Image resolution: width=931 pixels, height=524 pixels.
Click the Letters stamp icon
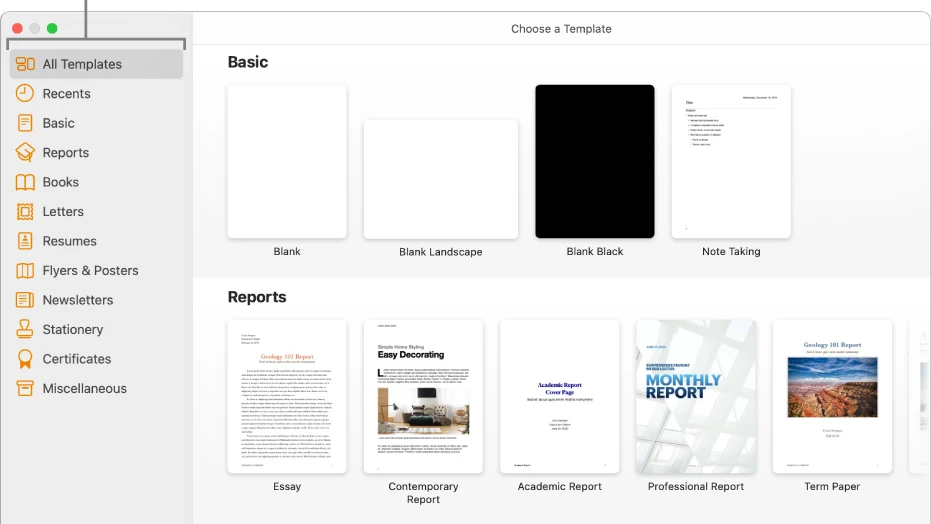(x=25, y=211)
